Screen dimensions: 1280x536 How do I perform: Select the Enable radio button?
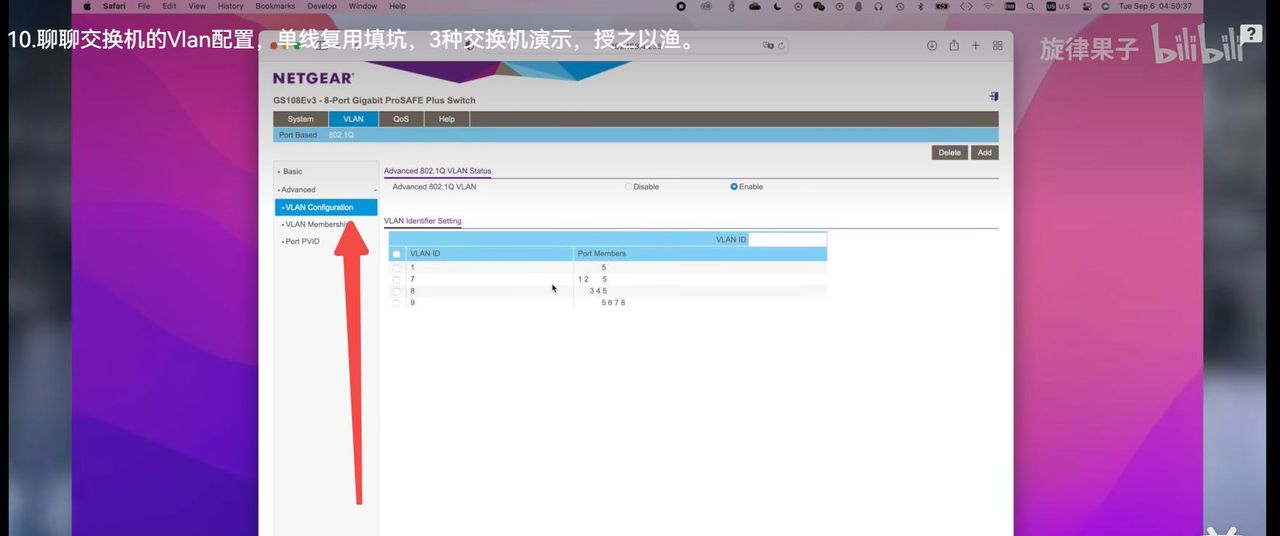coord(734,187)
